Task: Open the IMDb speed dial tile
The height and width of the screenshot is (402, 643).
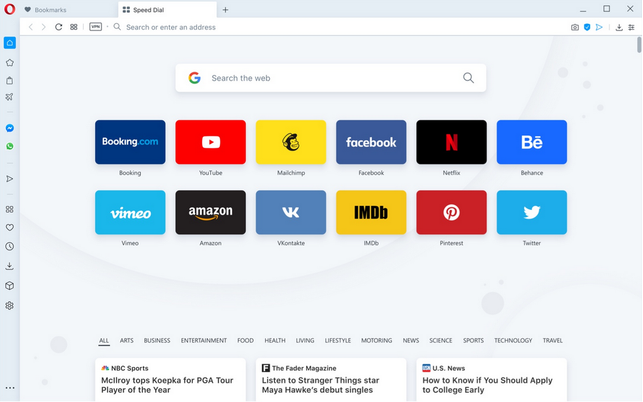Action: click(x=371, y=212)
